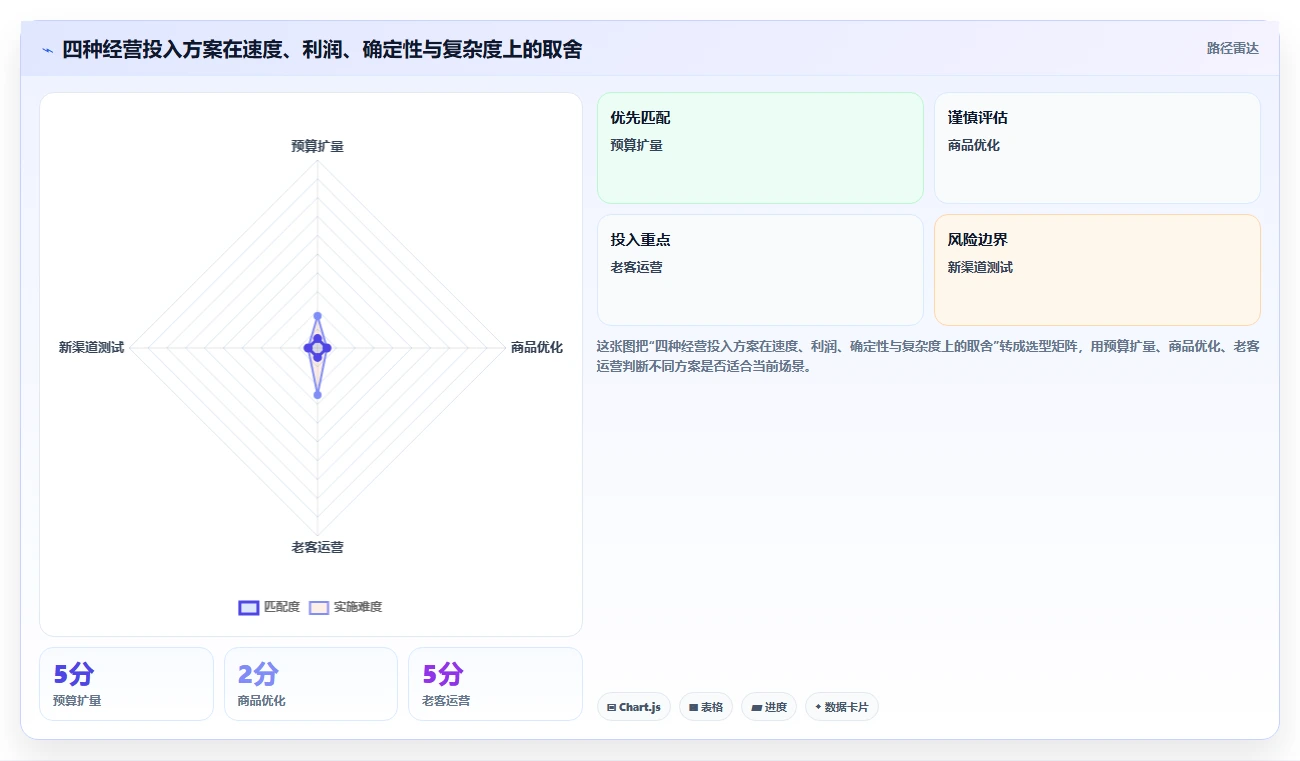Open the 优先匹配 card

click(x=760, y=148)
